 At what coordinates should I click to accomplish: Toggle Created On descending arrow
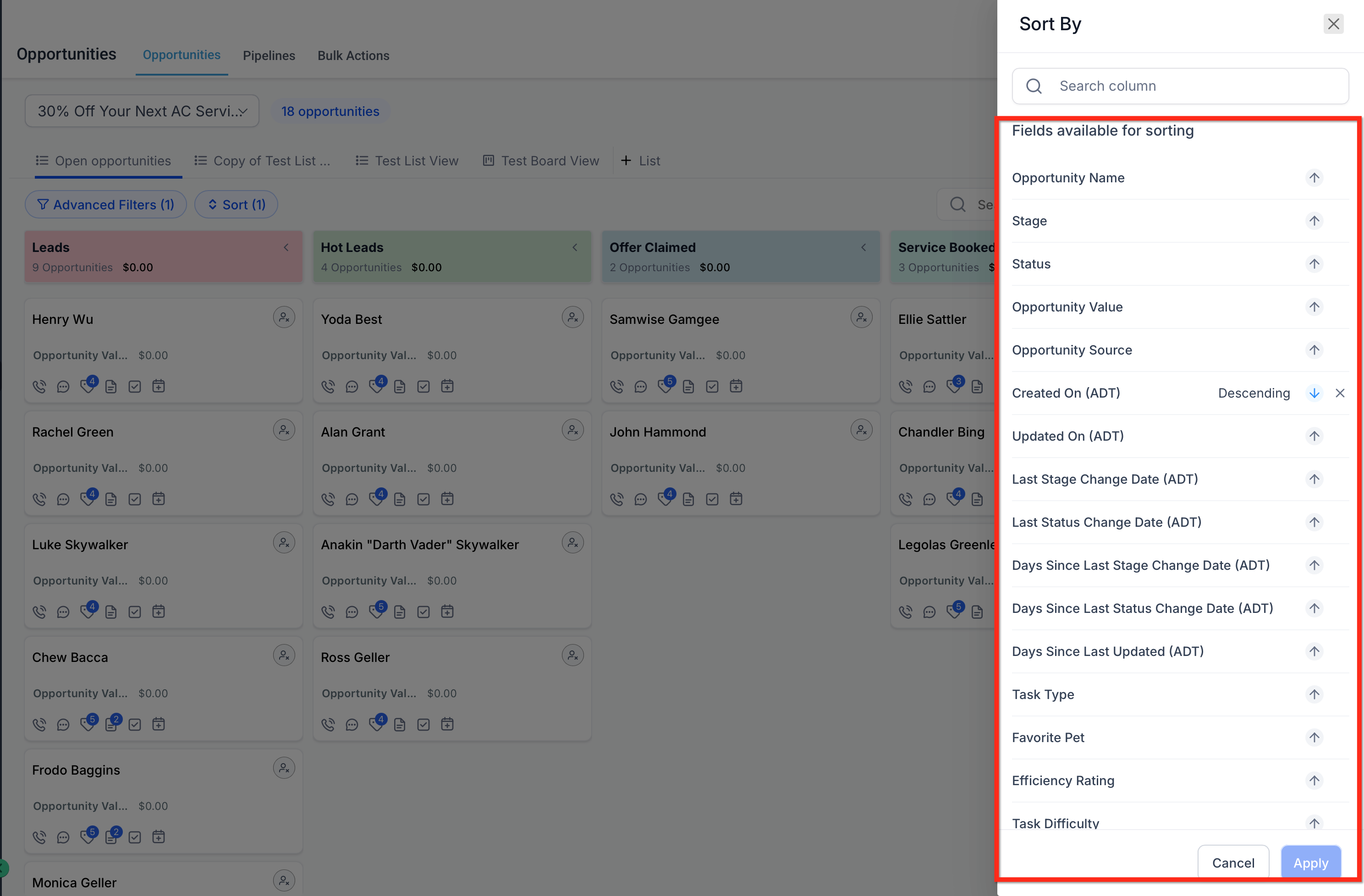point(1314,393)
